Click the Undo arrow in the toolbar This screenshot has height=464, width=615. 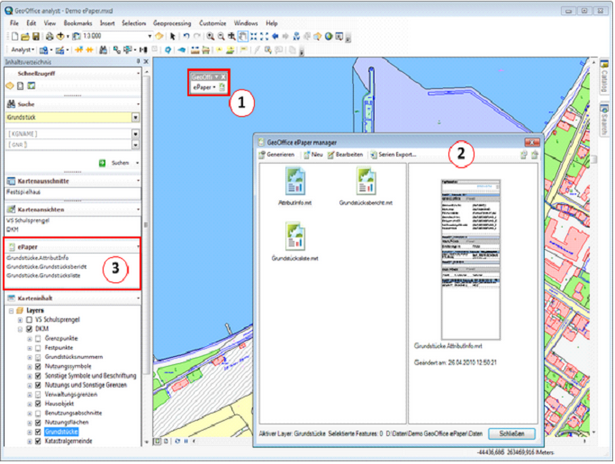186,36
